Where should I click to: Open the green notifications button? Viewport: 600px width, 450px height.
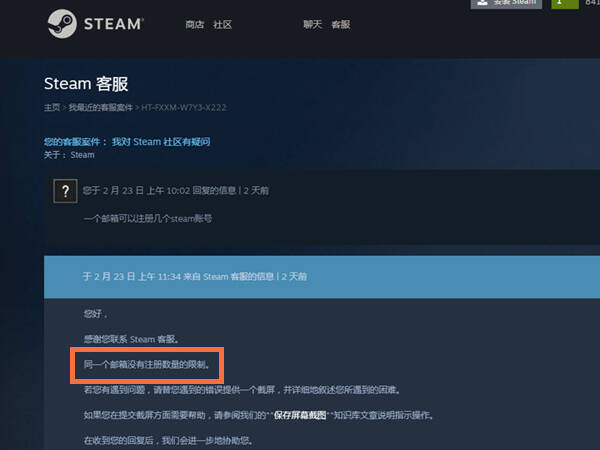coord(565,3)
